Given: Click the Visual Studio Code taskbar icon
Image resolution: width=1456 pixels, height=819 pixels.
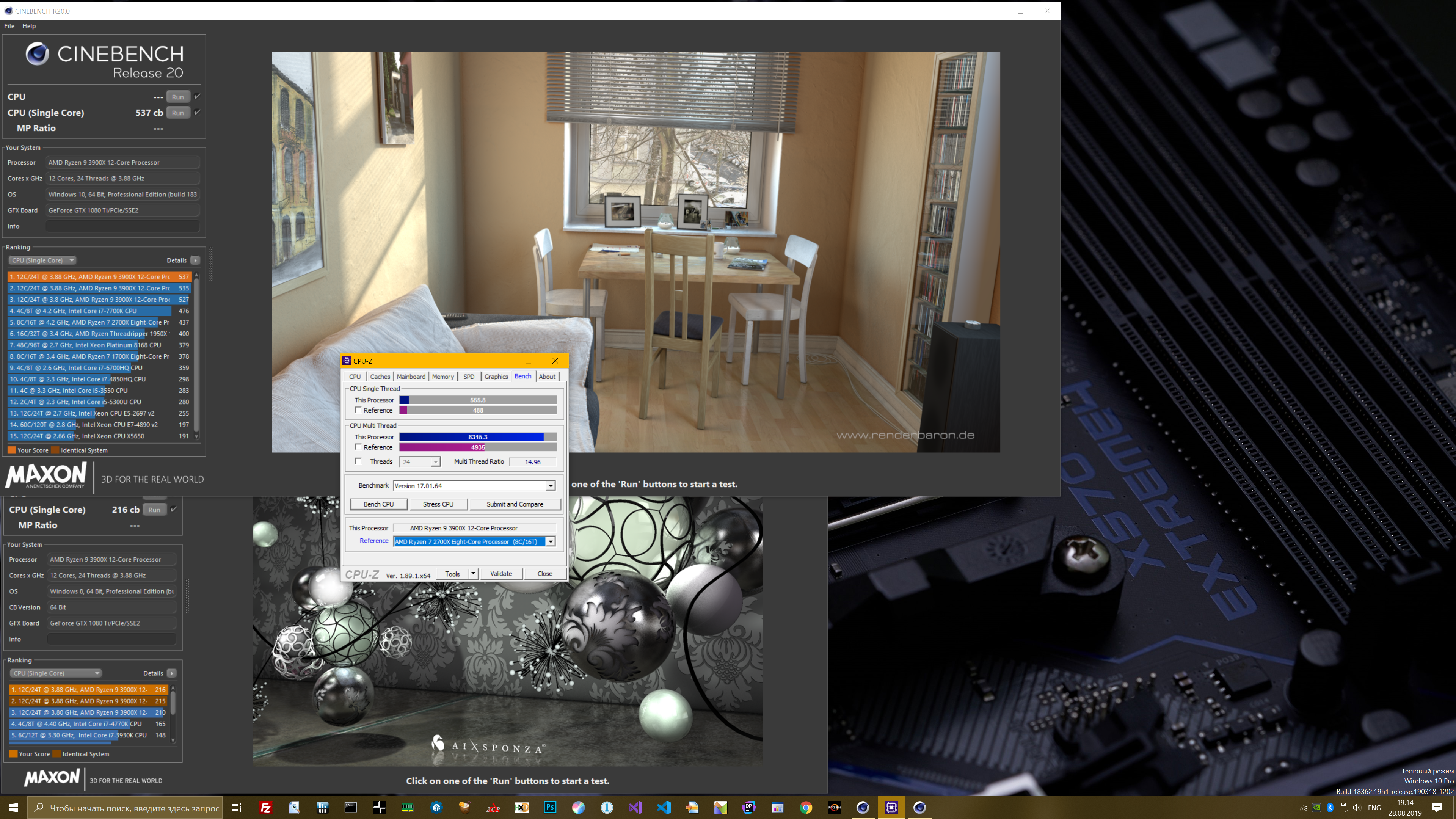Looking at the screenshot, I should pyautogui.click(x=664, y=807).
